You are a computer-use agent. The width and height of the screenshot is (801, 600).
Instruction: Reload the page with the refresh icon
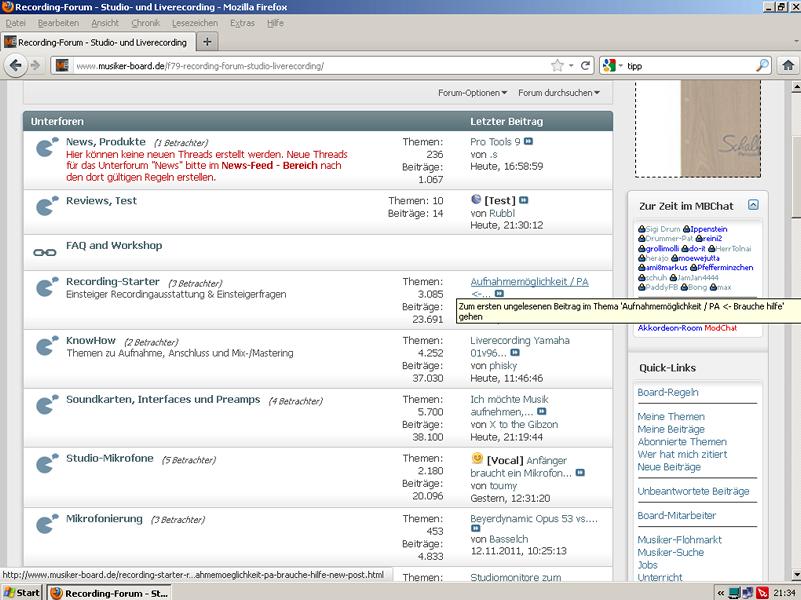click(x=585, y=65)
